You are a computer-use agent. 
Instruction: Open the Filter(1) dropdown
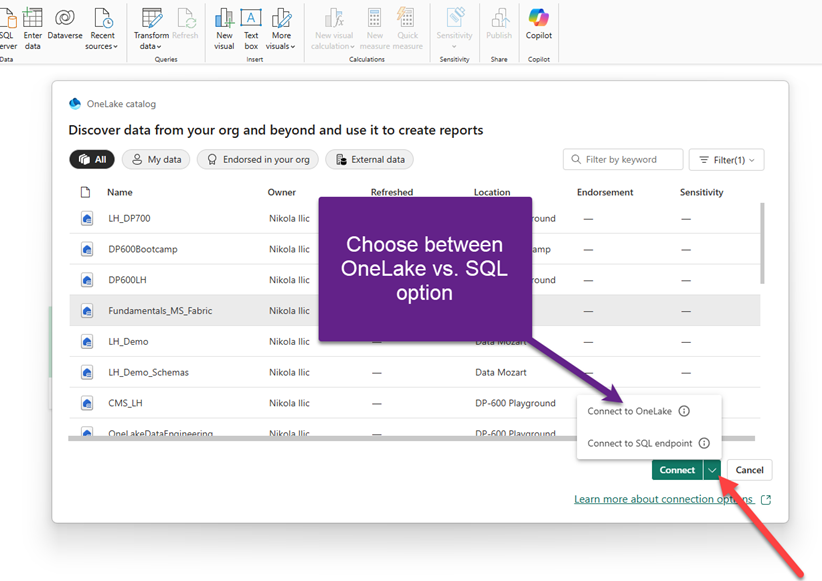[x=727, y=159]
